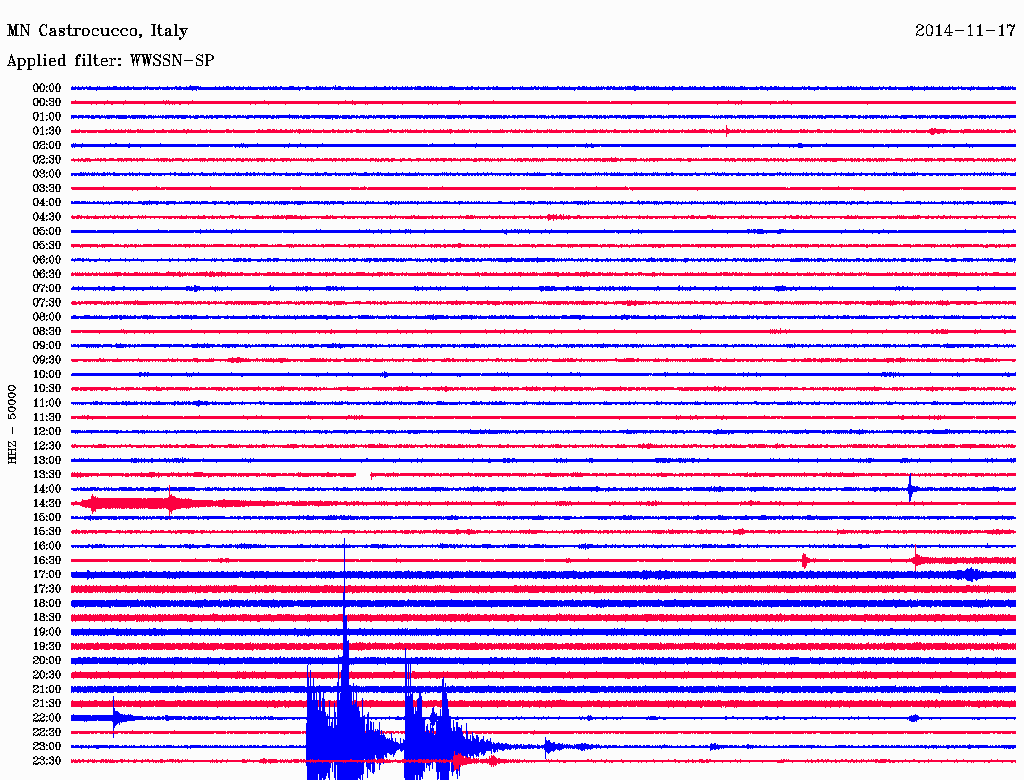Screen dimensions: 1024x780
Task: Click the blue spike late in the 14:00 trace
Action: click(x=910, y=488)
